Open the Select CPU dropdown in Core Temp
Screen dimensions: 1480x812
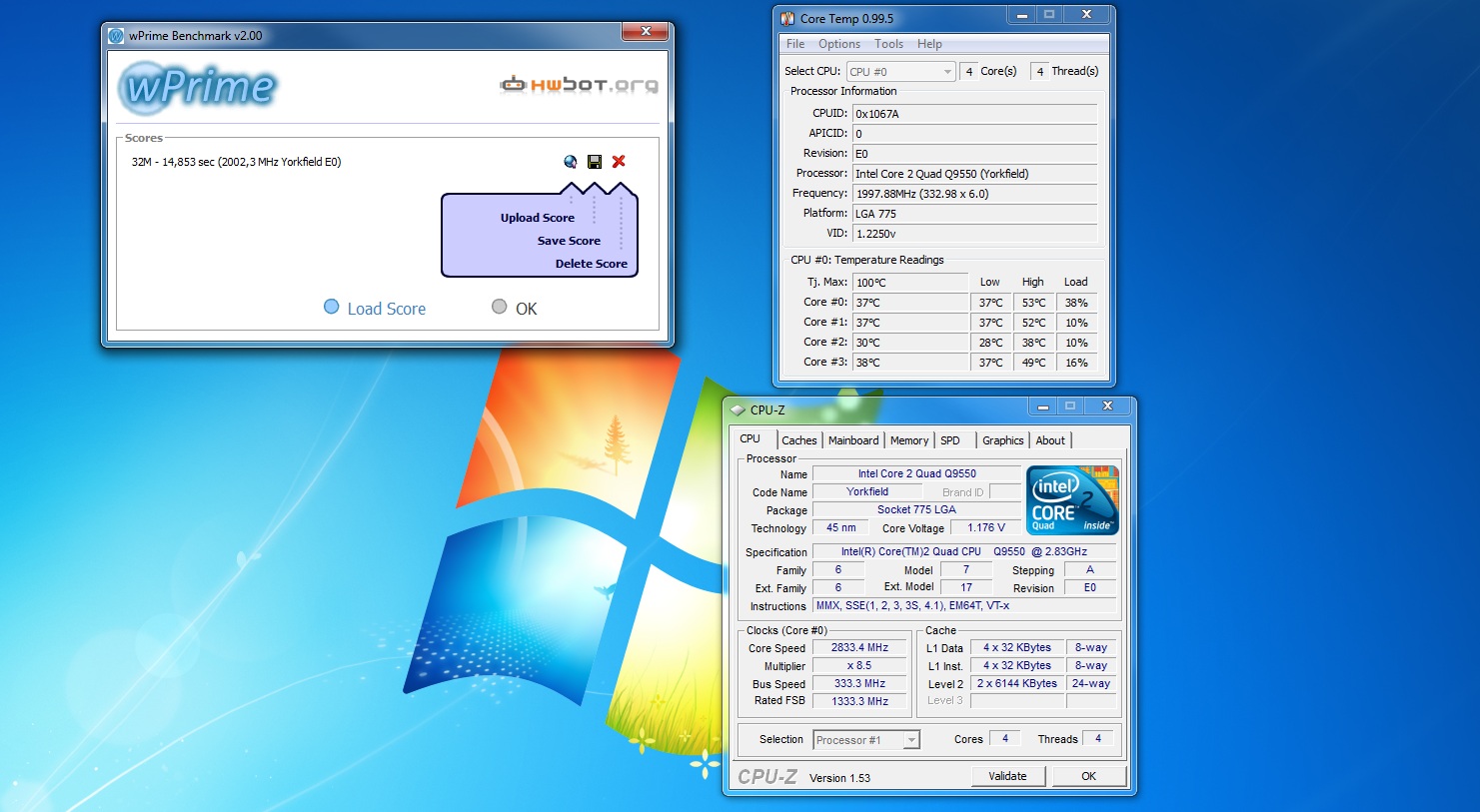(x=901, y=72)
